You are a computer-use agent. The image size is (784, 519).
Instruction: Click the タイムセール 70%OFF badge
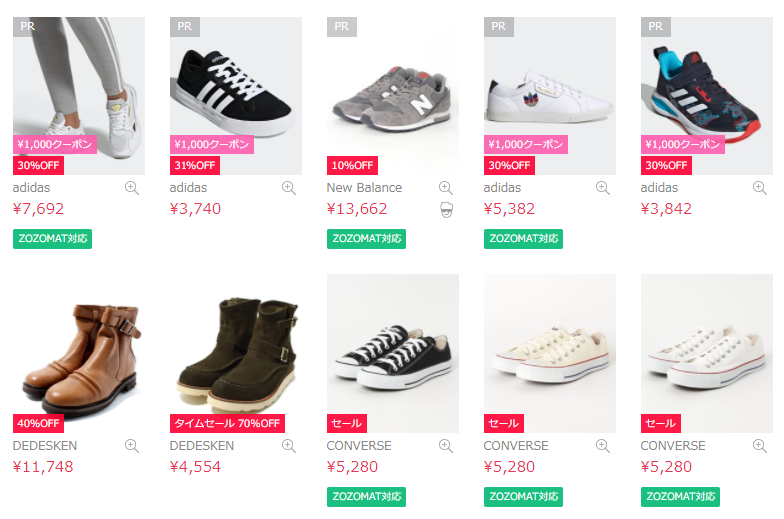click(227, 423)
